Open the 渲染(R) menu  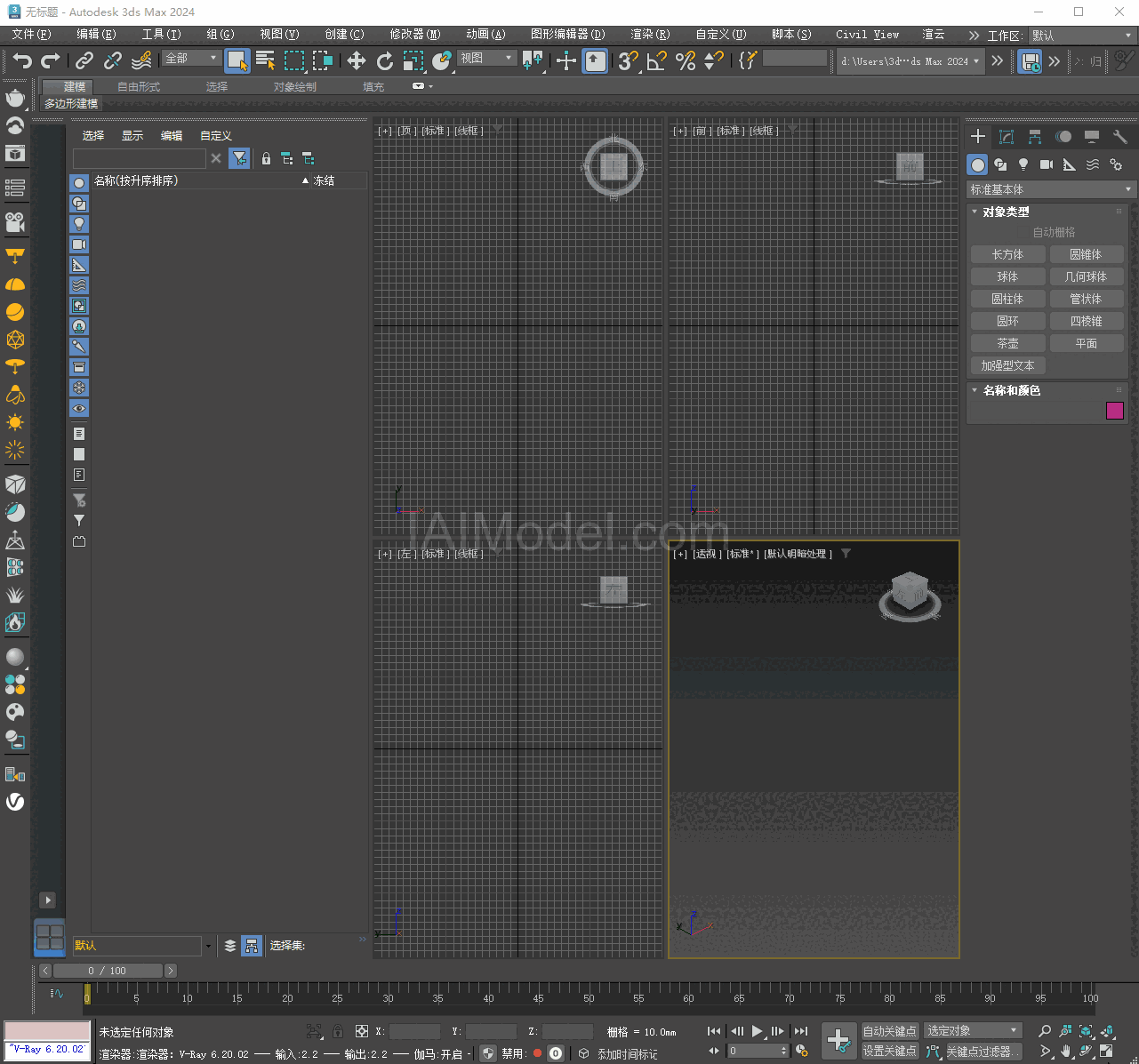650,34
